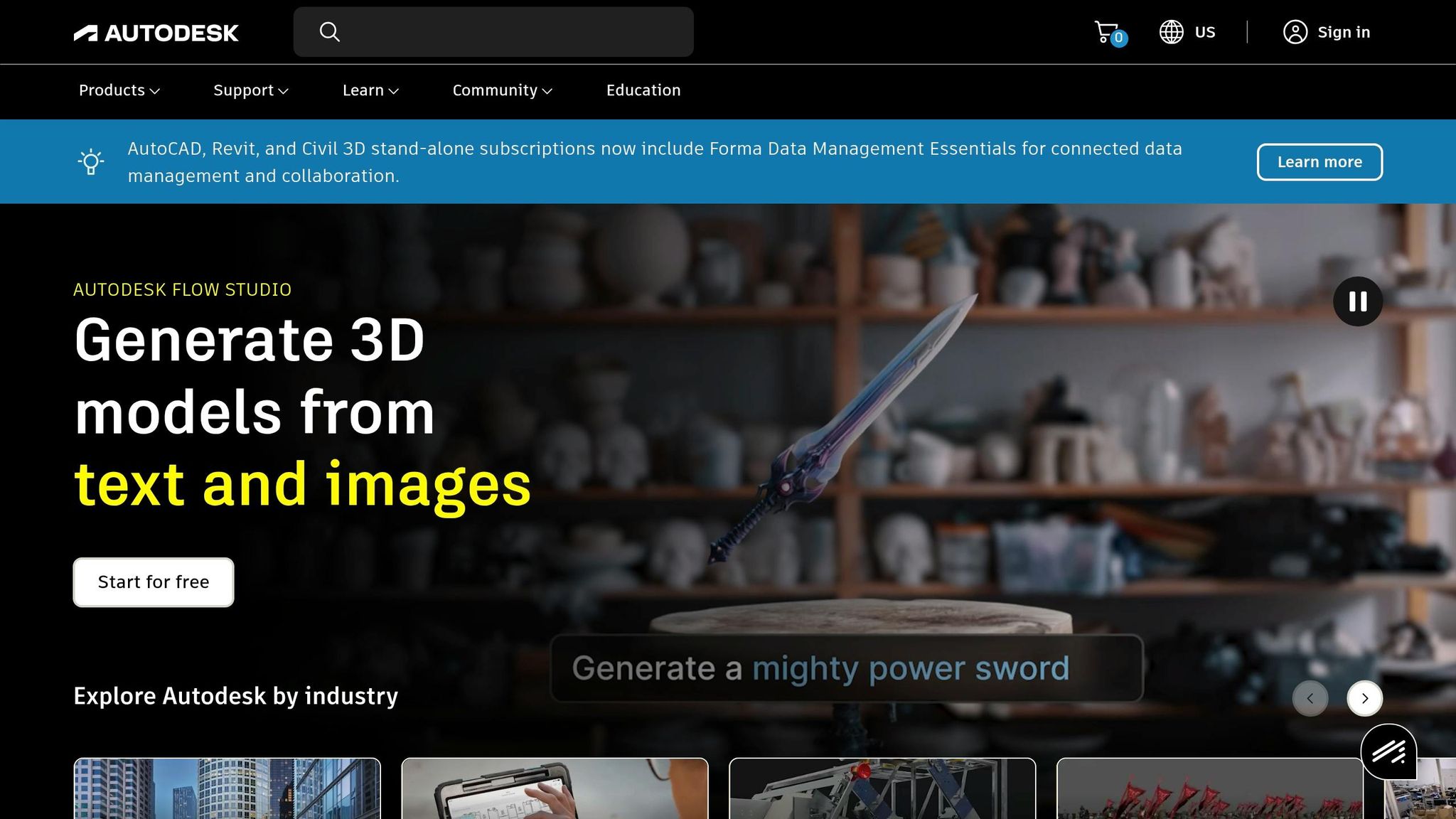Expand the Products dropdown
Screen dimensions: 1456x819
click(x=119, y=90)
